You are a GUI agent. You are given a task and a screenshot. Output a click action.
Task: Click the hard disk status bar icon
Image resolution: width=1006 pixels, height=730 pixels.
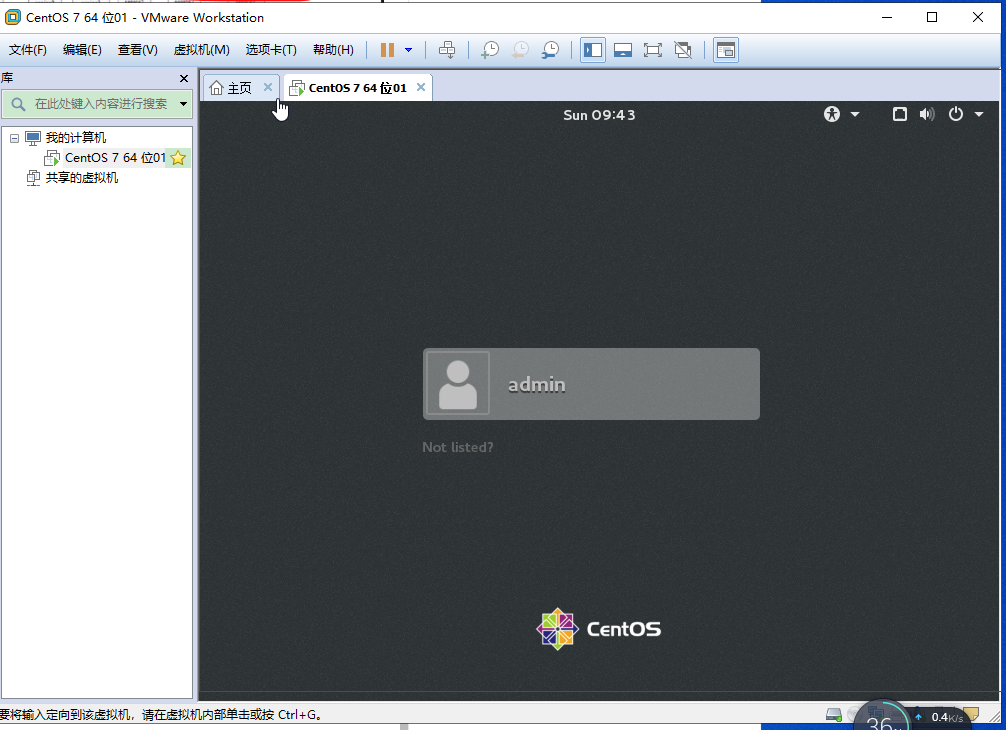point(834,714)
